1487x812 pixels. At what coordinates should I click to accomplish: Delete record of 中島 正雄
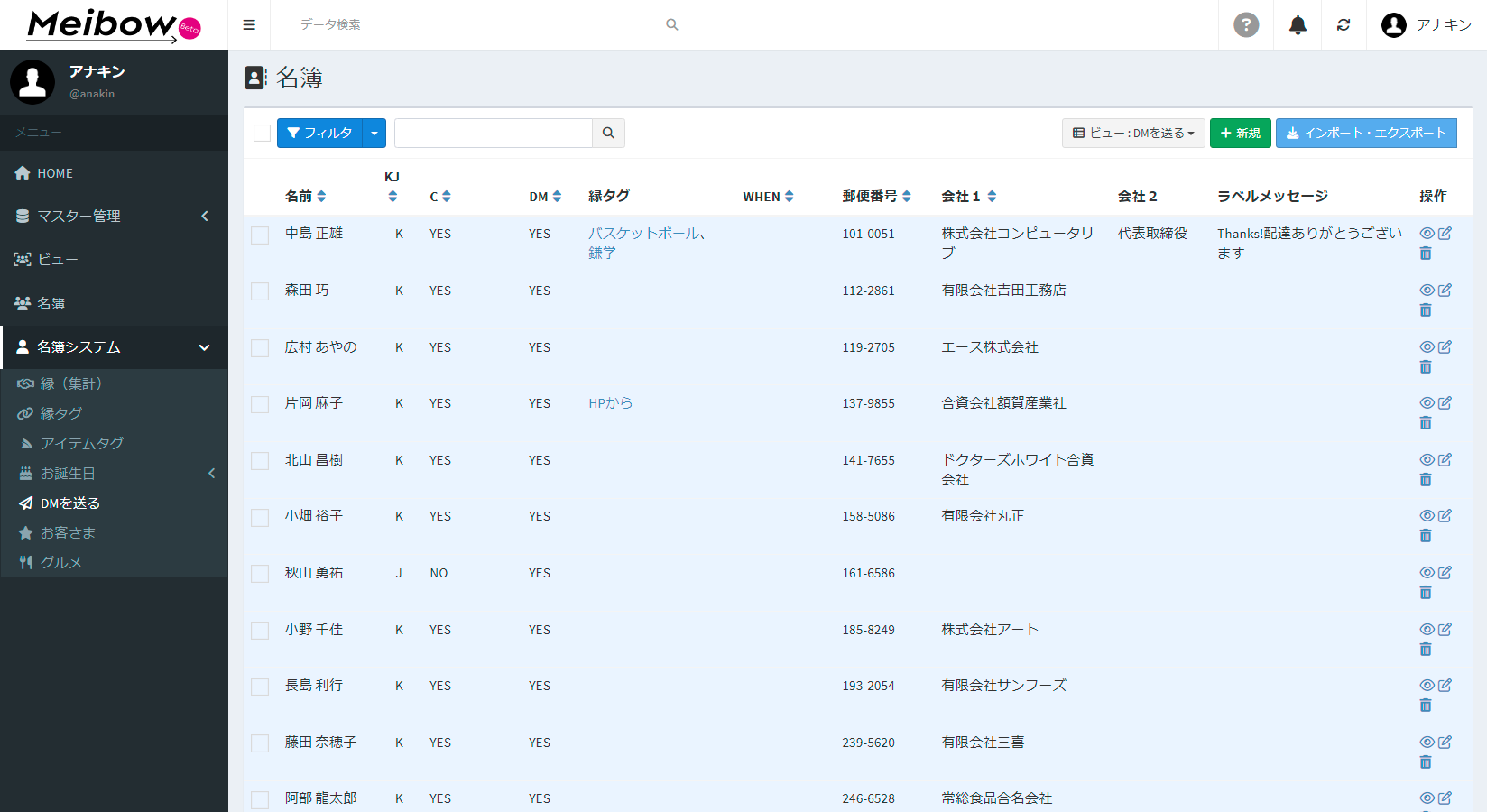click(1426, 254)
